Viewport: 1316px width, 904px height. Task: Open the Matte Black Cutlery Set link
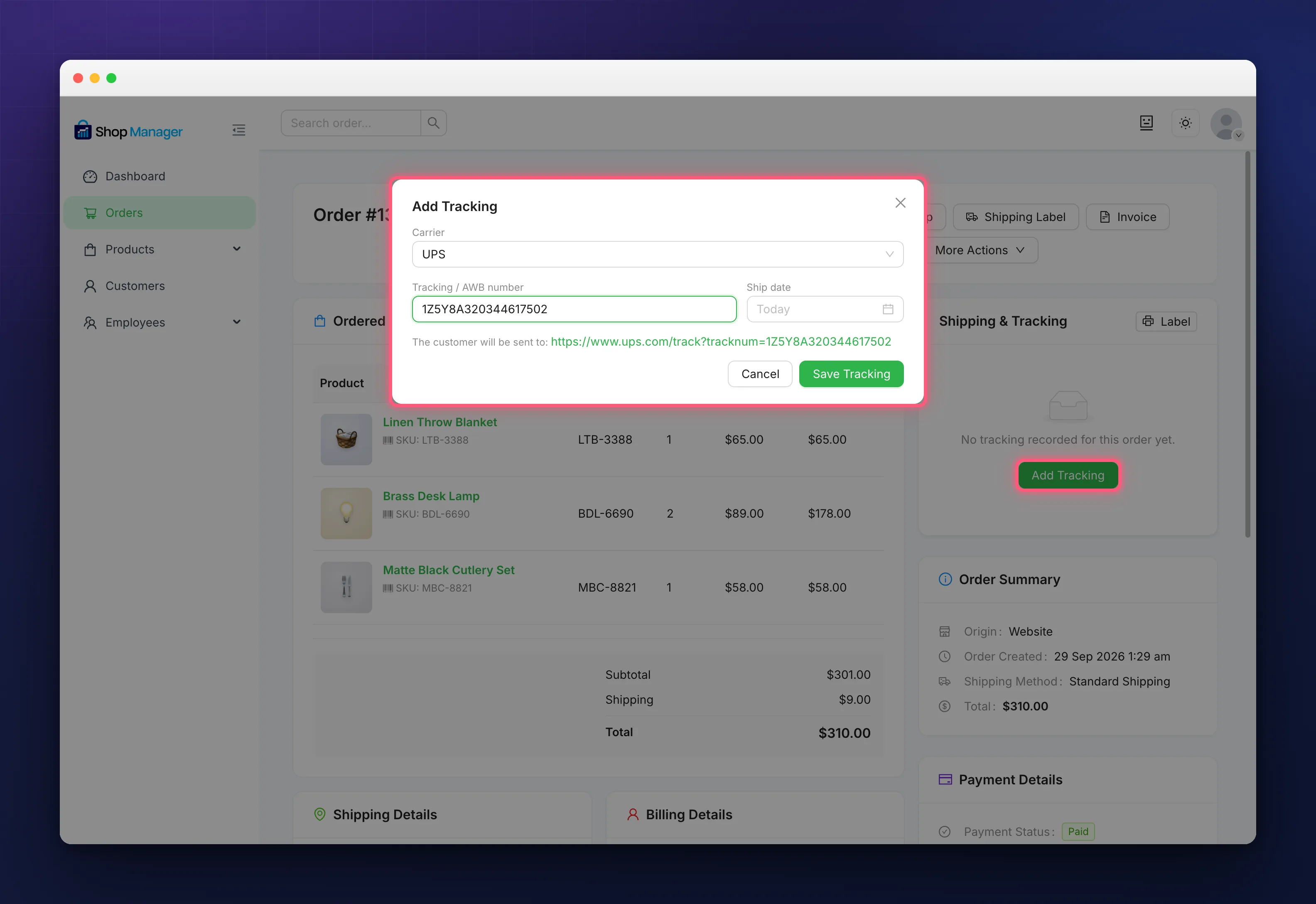click(x=449, y=570)
